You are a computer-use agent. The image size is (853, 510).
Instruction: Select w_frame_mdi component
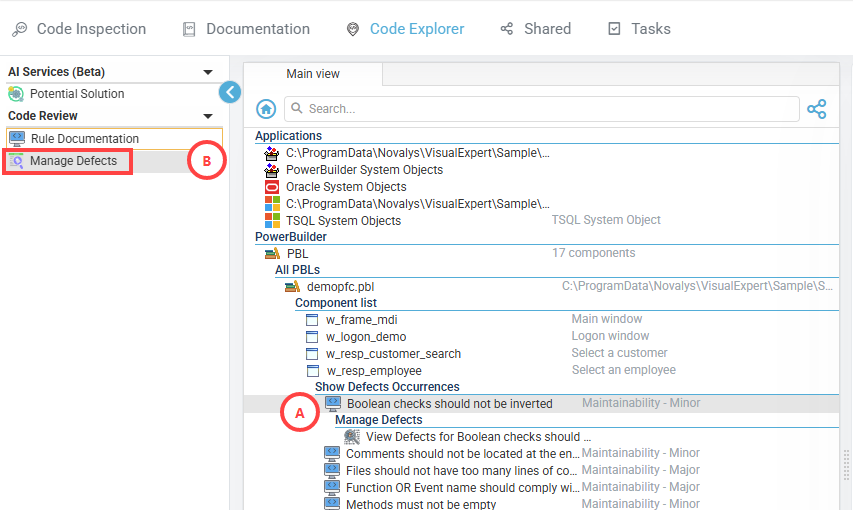362,320
